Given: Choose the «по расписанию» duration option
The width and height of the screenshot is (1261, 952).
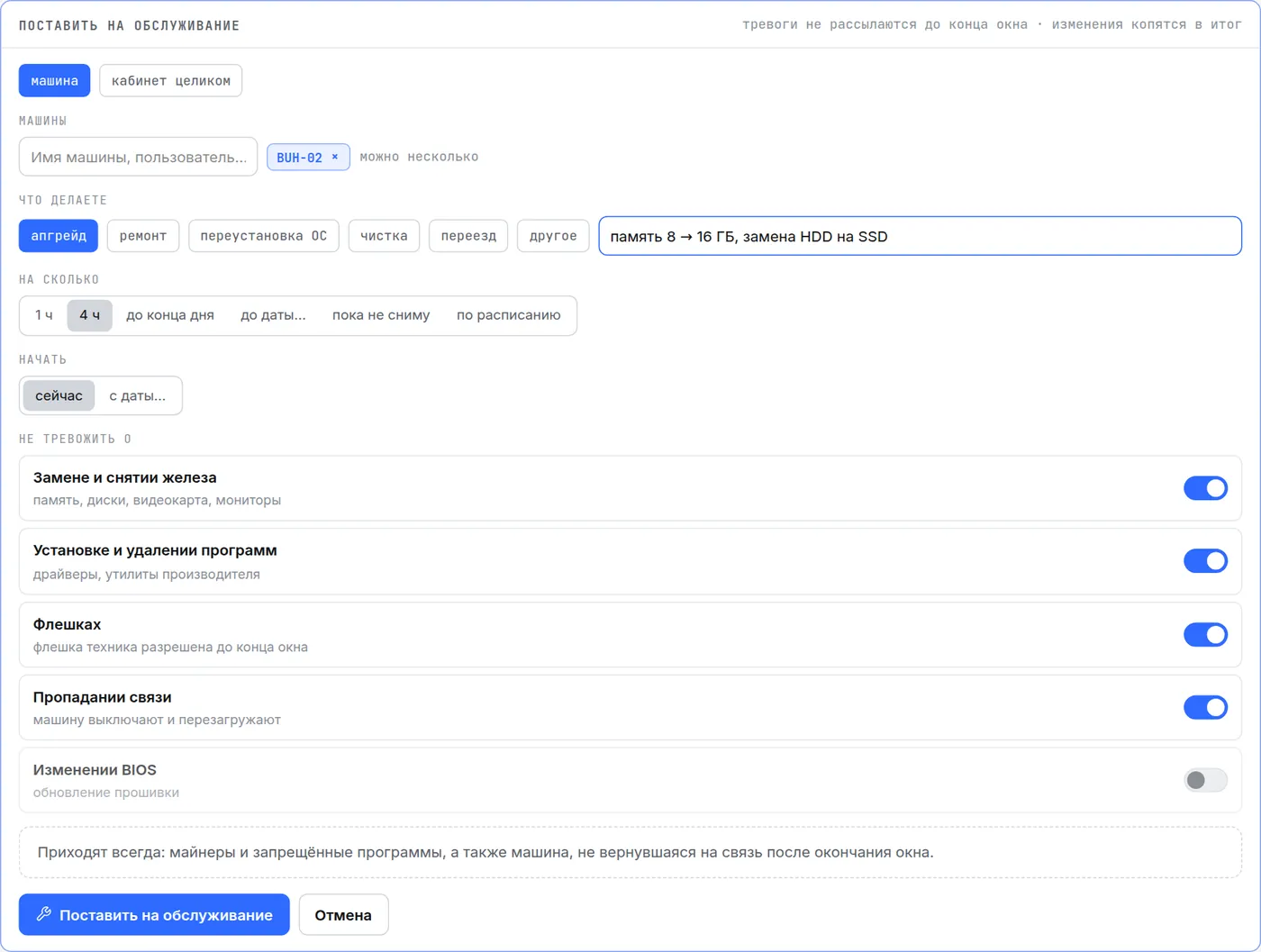Looking at the screenshot, I should (508, 315).
